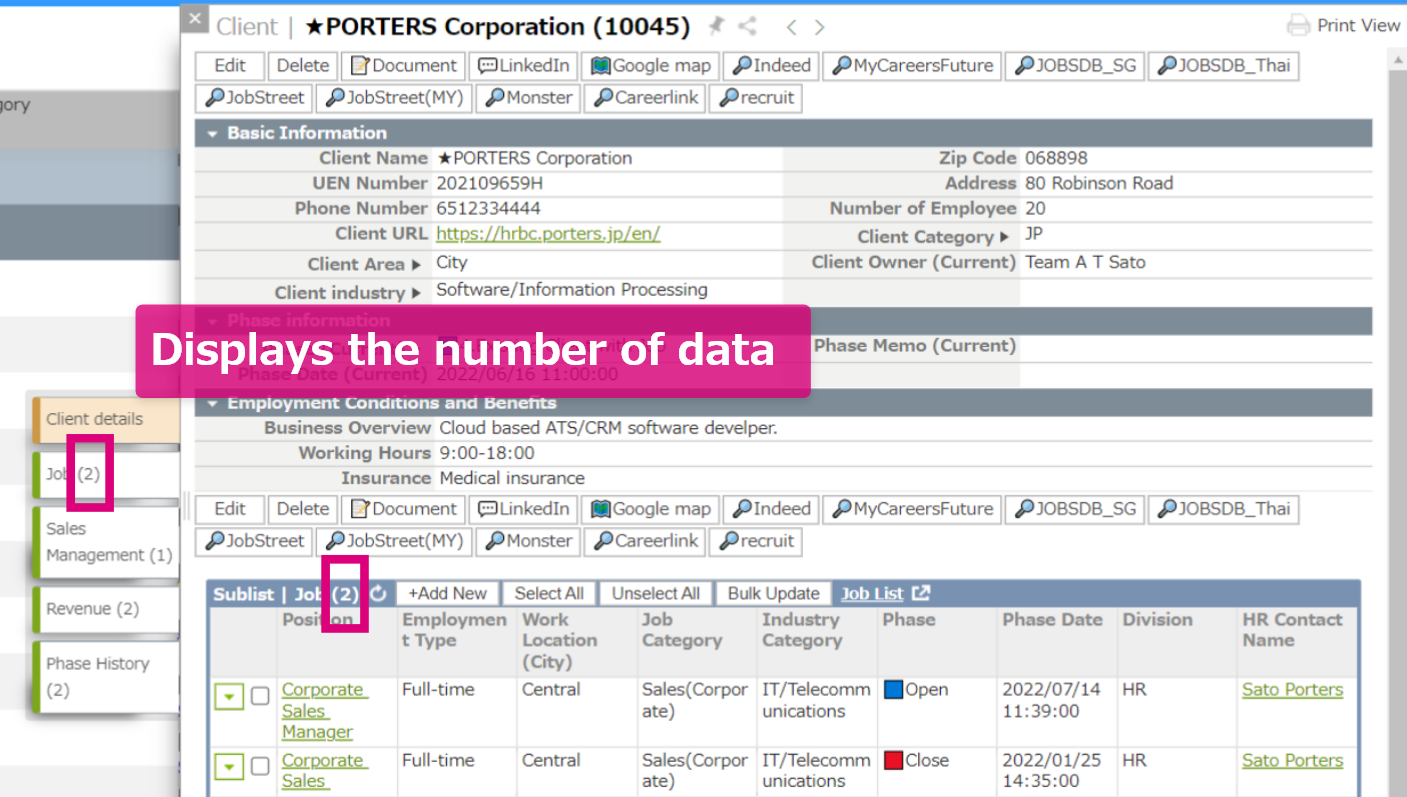Open Corporate Sales Manager job link
Screen dimensions: 1407x797
coord(324,711)
